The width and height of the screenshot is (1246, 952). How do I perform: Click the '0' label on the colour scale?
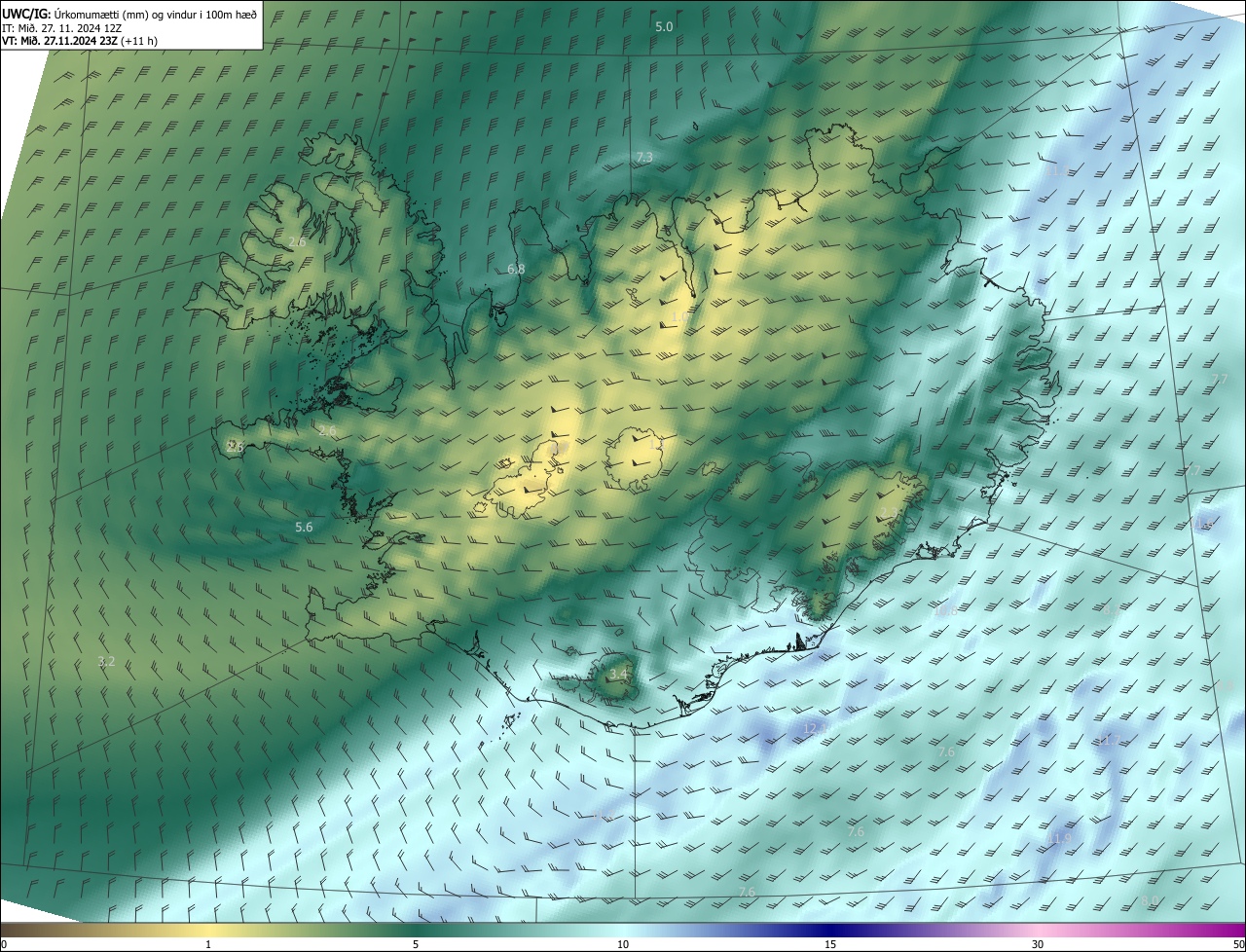(x=4, y=944)
